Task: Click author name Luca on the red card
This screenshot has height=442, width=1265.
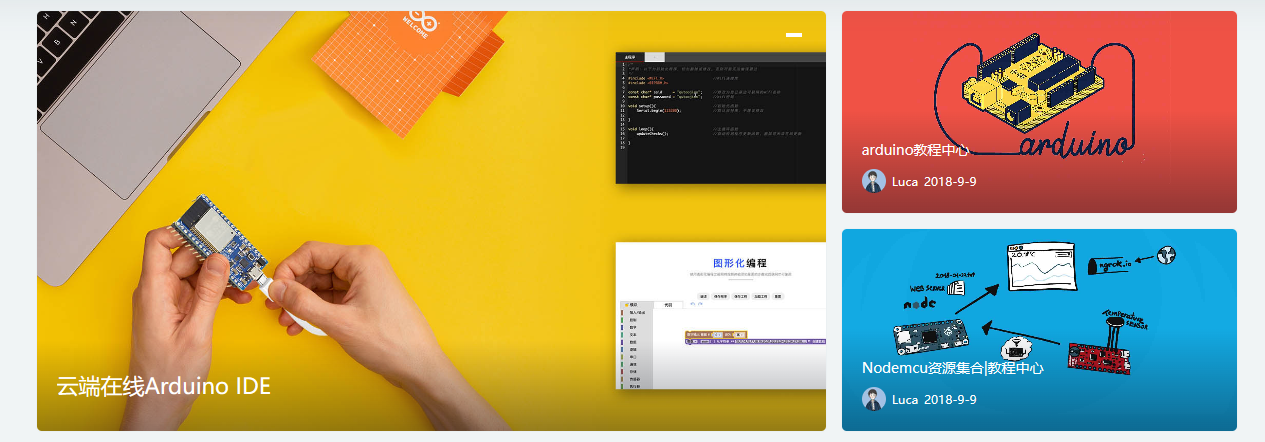Action: click(904, 182)
